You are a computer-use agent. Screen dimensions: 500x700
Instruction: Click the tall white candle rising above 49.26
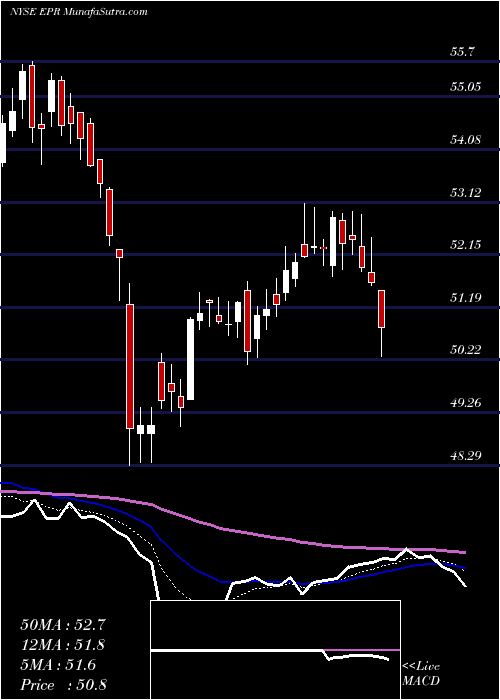pyautogui.click(x=191, y=359)
